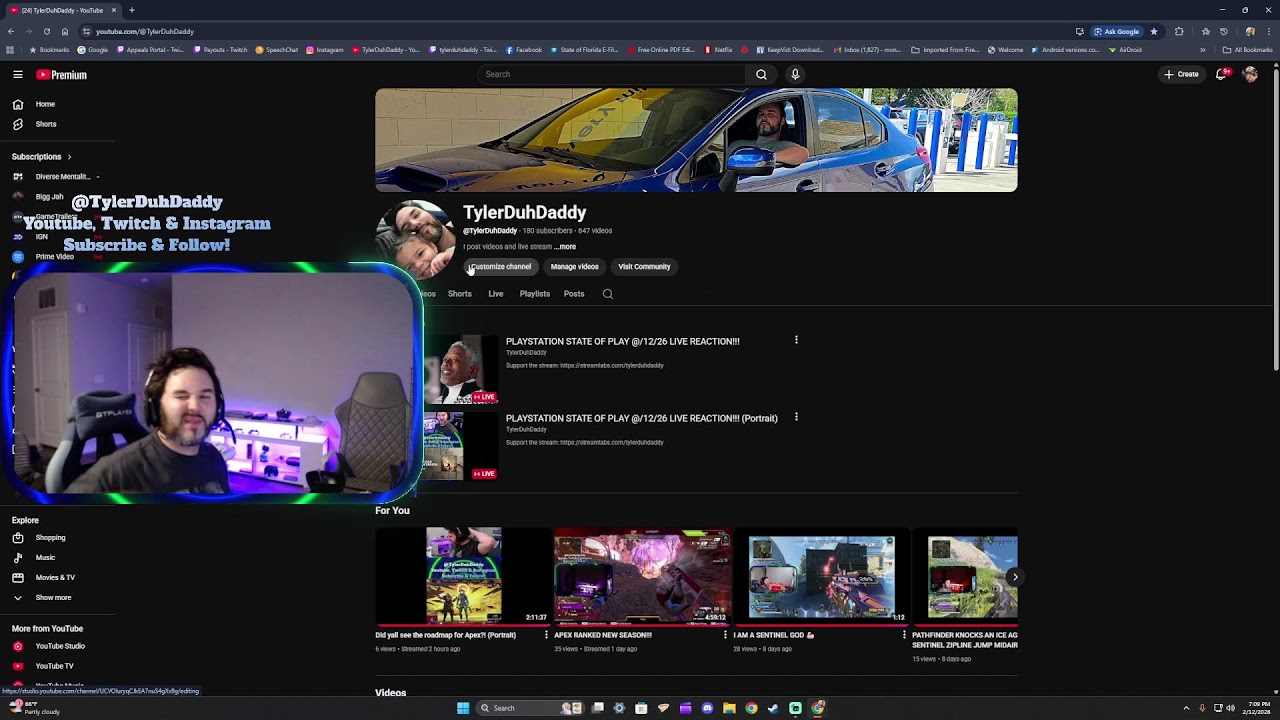Image resolution: width=1280 pixels, height=720 pixels.
Task: Open the account avatar menu
Action: [1250, 74]
